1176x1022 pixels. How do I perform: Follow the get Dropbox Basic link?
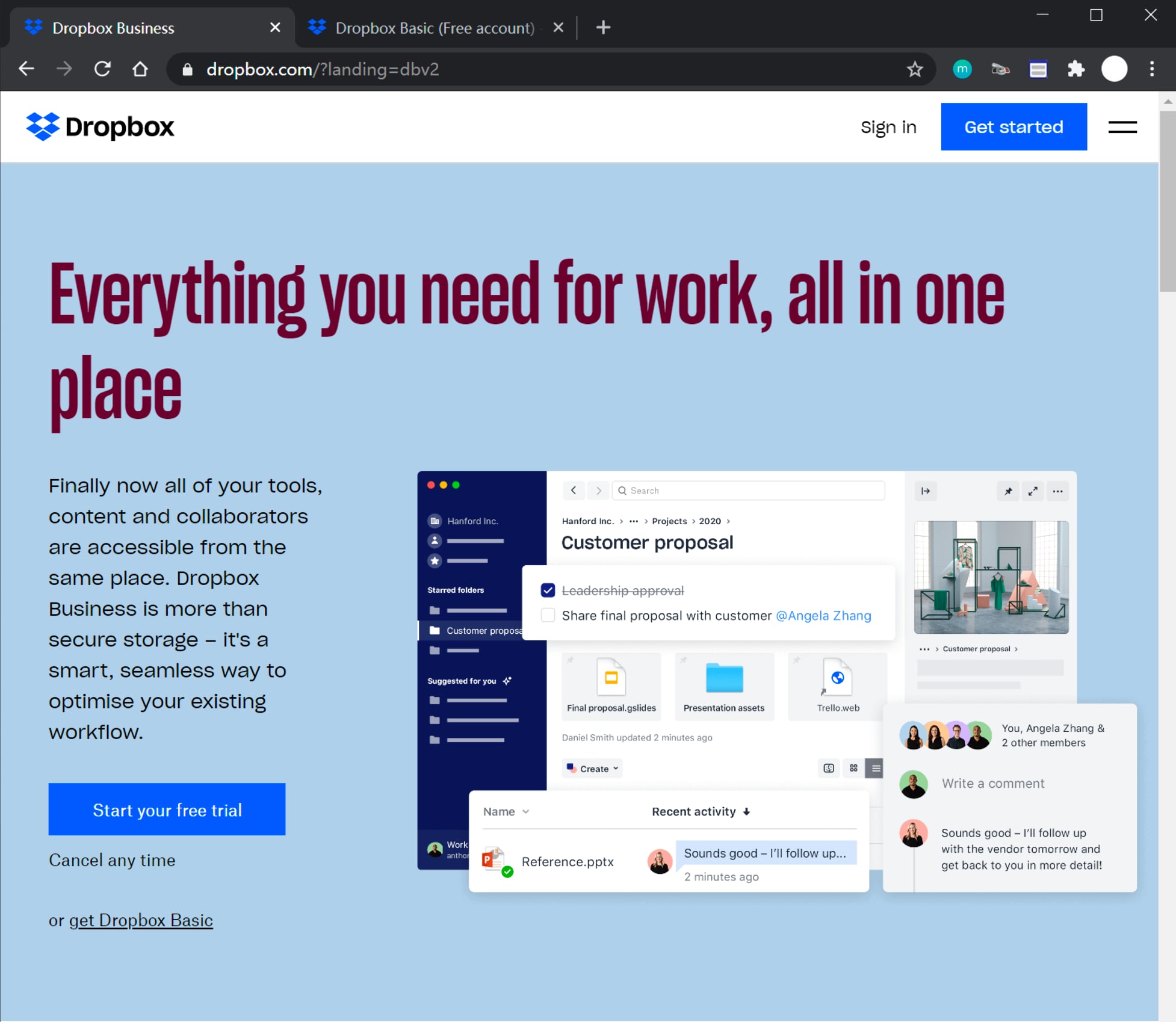[141, 920]
